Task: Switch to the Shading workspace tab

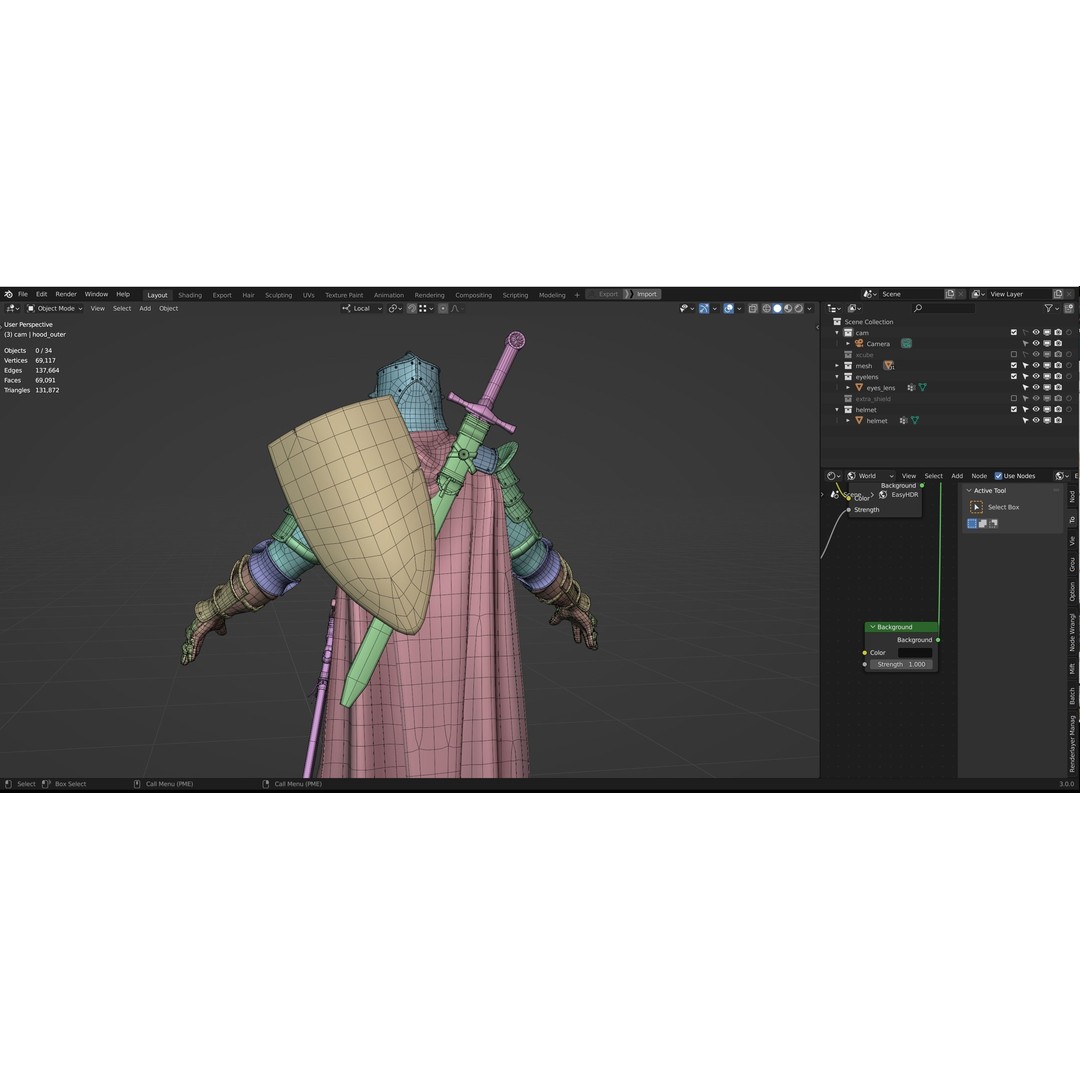Action: click(x=190, y=295)
